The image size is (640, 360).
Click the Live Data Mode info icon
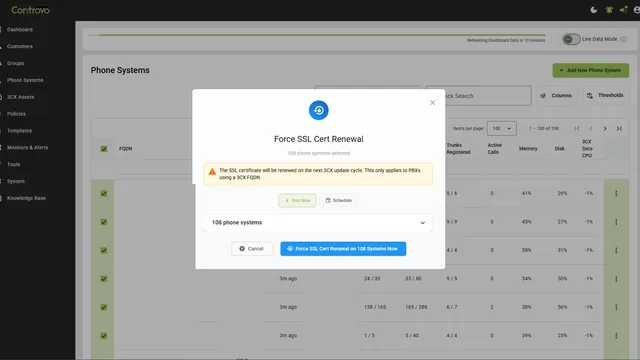coord(623,39)
